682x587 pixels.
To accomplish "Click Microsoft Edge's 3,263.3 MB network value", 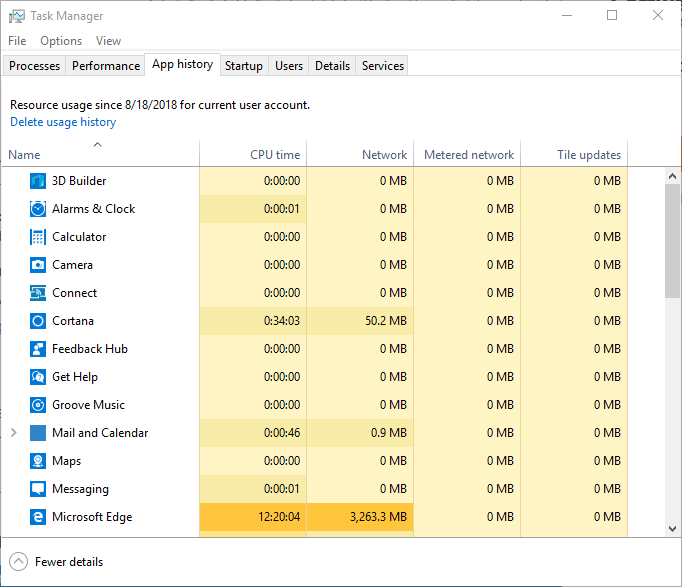I will (x=378, y=517).
